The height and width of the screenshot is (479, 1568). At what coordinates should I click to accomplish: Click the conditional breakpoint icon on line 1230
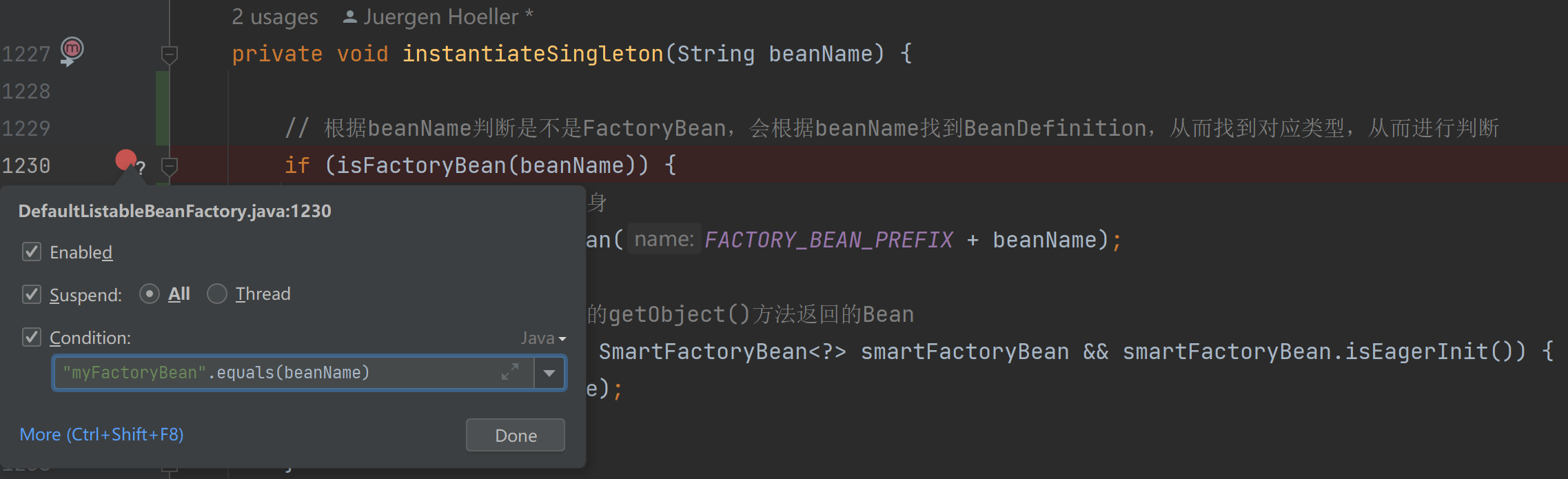point(126,161)
